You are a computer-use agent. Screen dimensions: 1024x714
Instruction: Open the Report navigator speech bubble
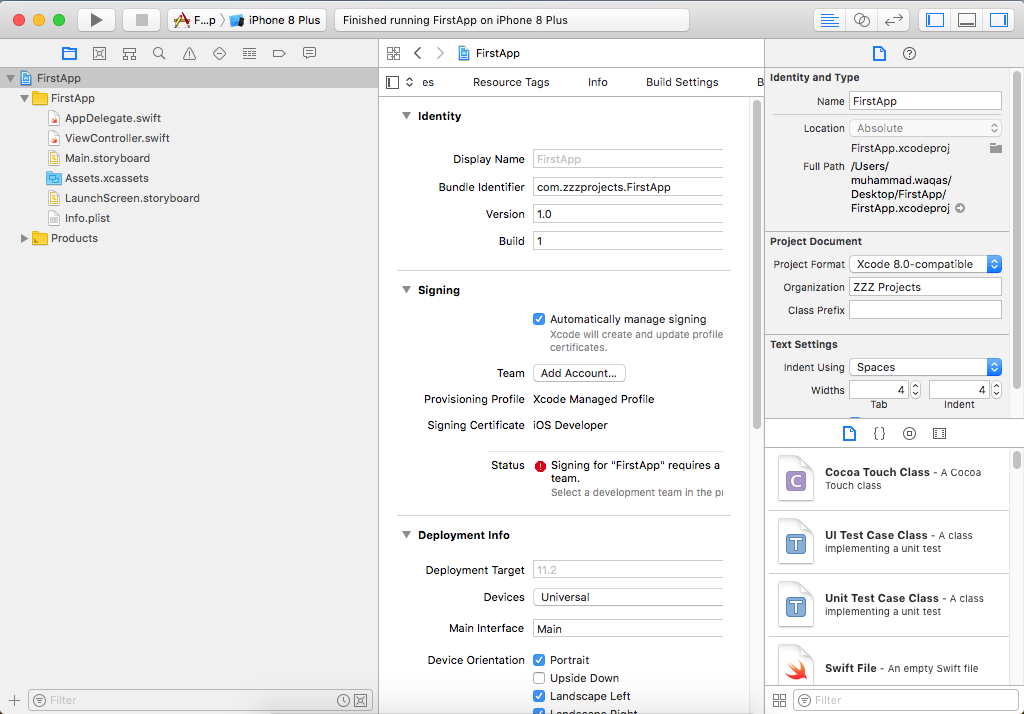click(x=310, y=54)
